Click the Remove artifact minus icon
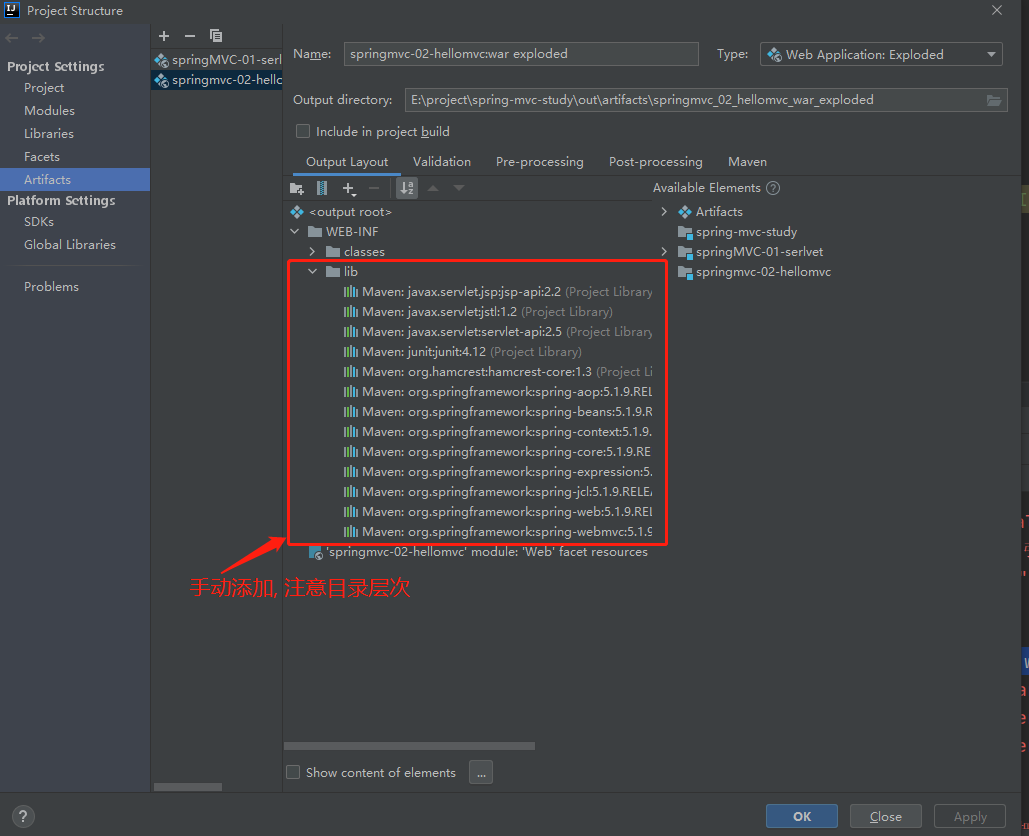The image size is (1029, 836). 190,36
